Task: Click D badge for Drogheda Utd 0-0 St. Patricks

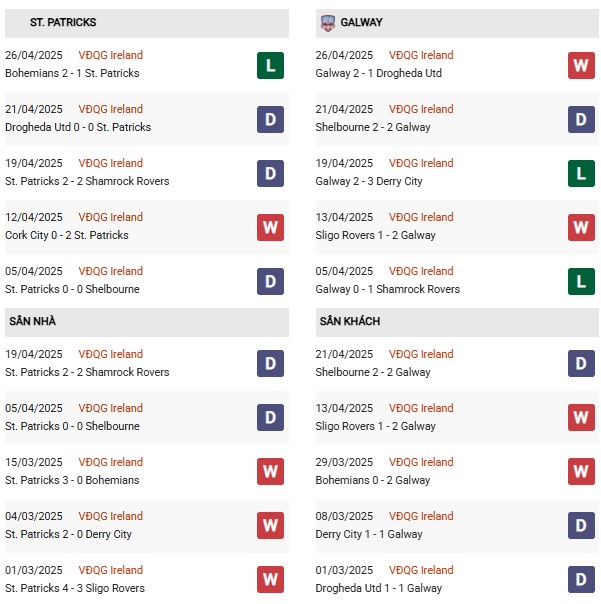Action: pyautogui.click(x=270, y=119)
